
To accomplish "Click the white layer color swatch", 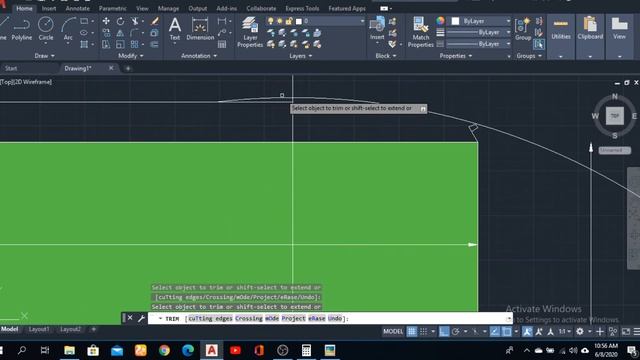I will [298, 21].
